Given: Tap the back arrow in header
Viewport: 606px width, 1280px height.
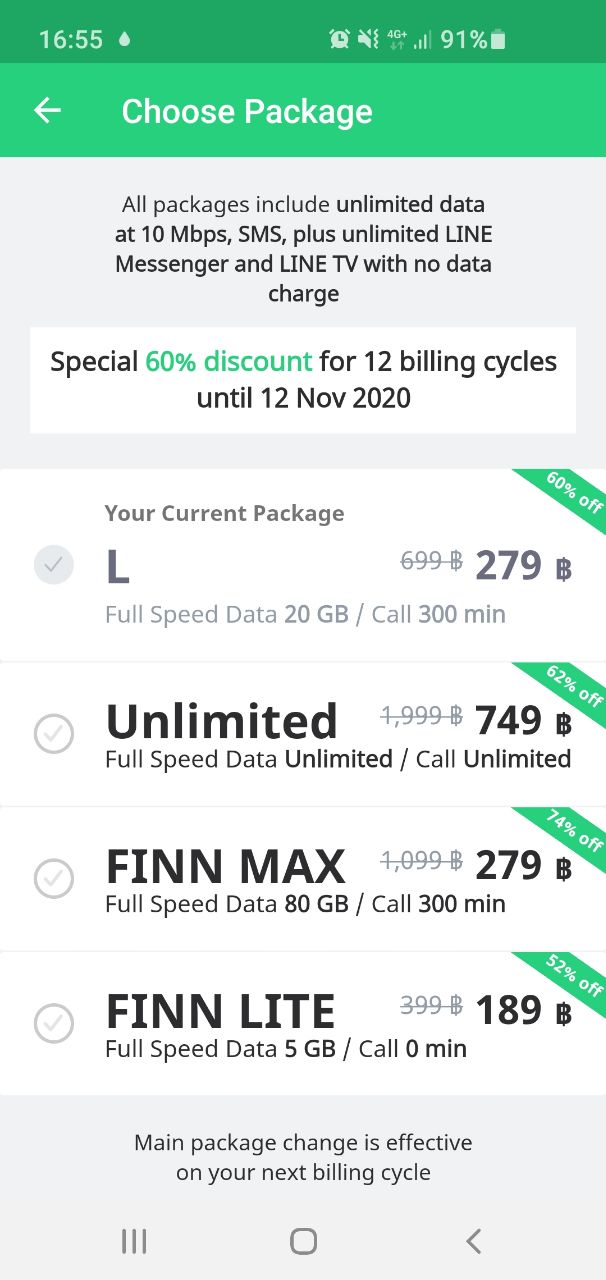Looking at the screenshot, I should (x=47, y=110).
